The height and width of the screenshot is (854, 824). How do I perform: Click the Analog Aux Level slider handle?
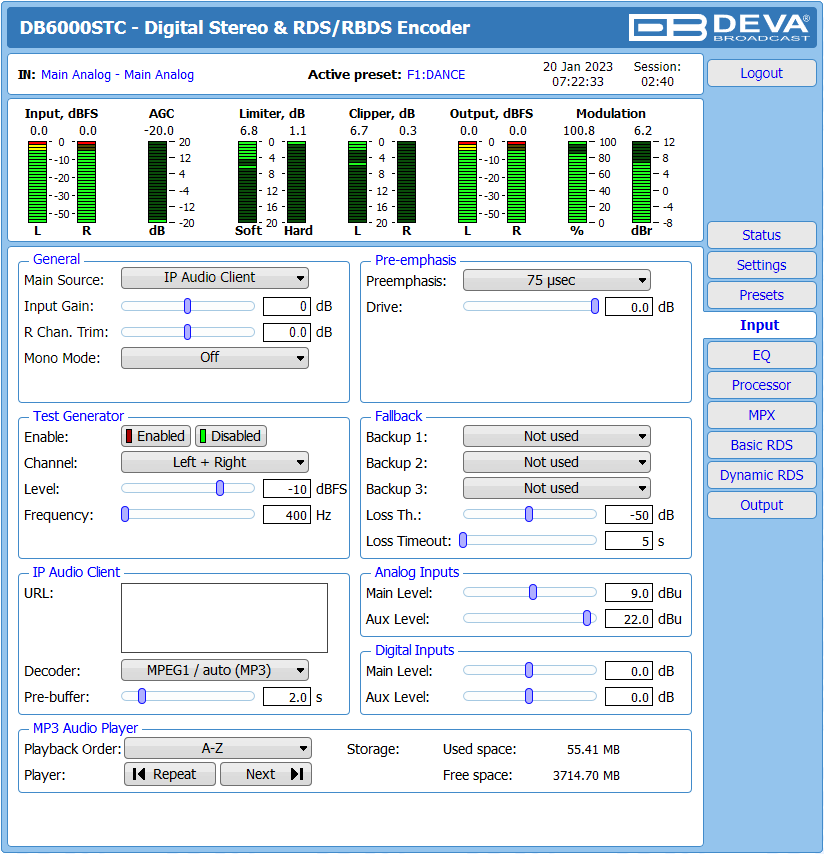click(x=587, y=619)
